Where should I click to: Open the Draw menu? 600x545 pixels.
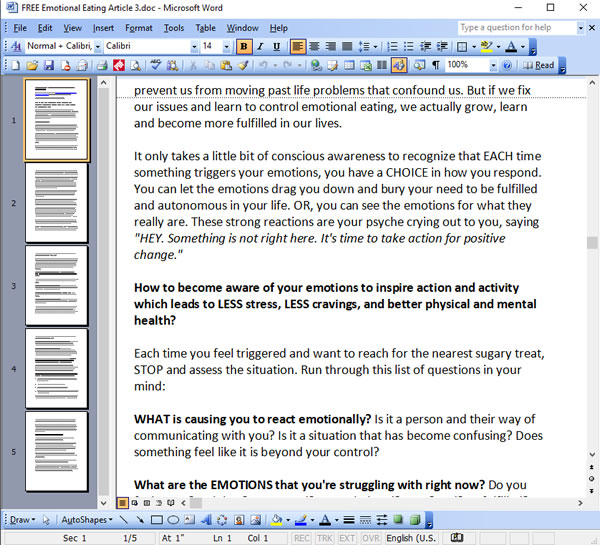(x=22, y=520)
